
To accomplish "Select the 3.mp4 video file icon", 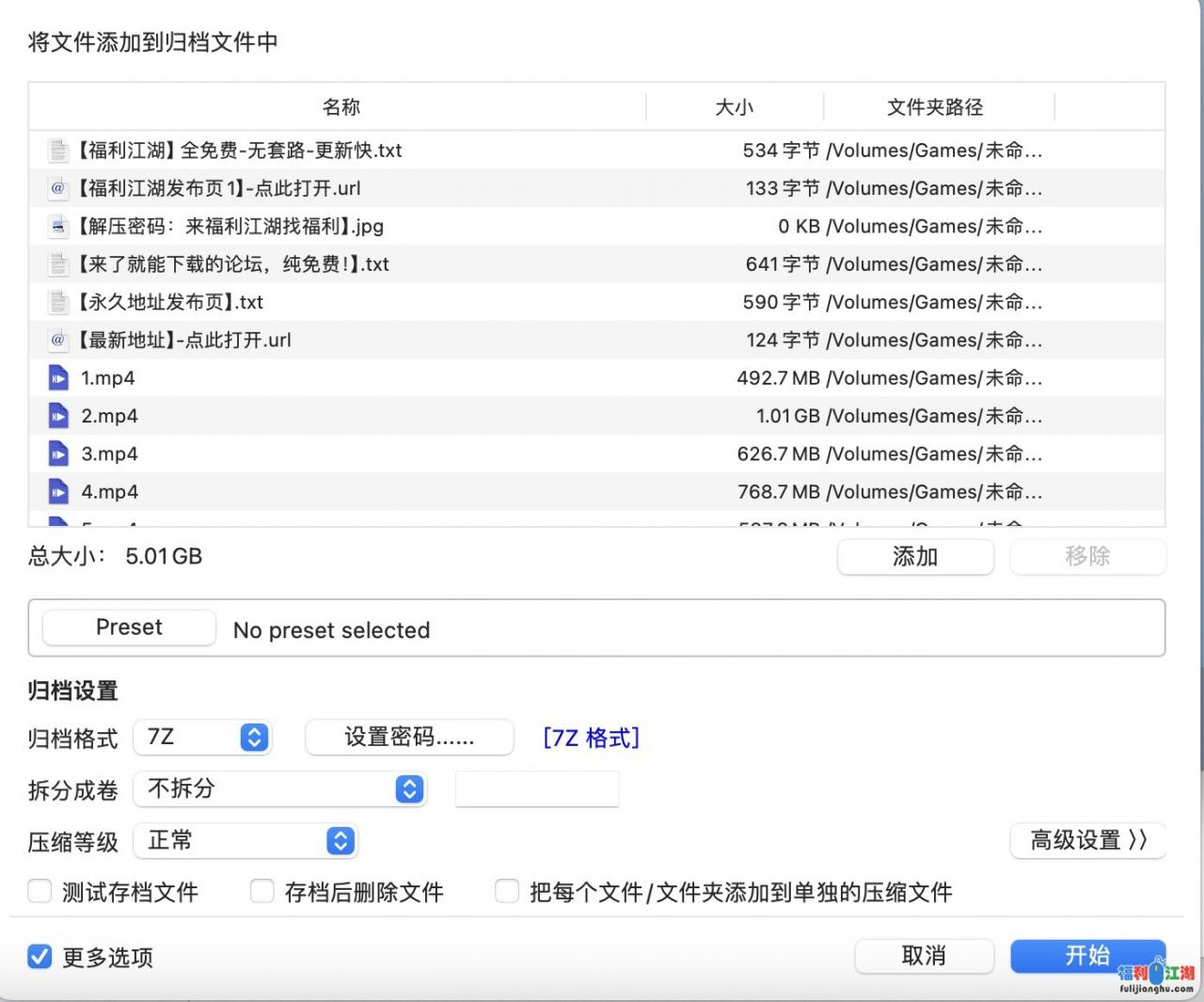I will (x=58, y=454).
